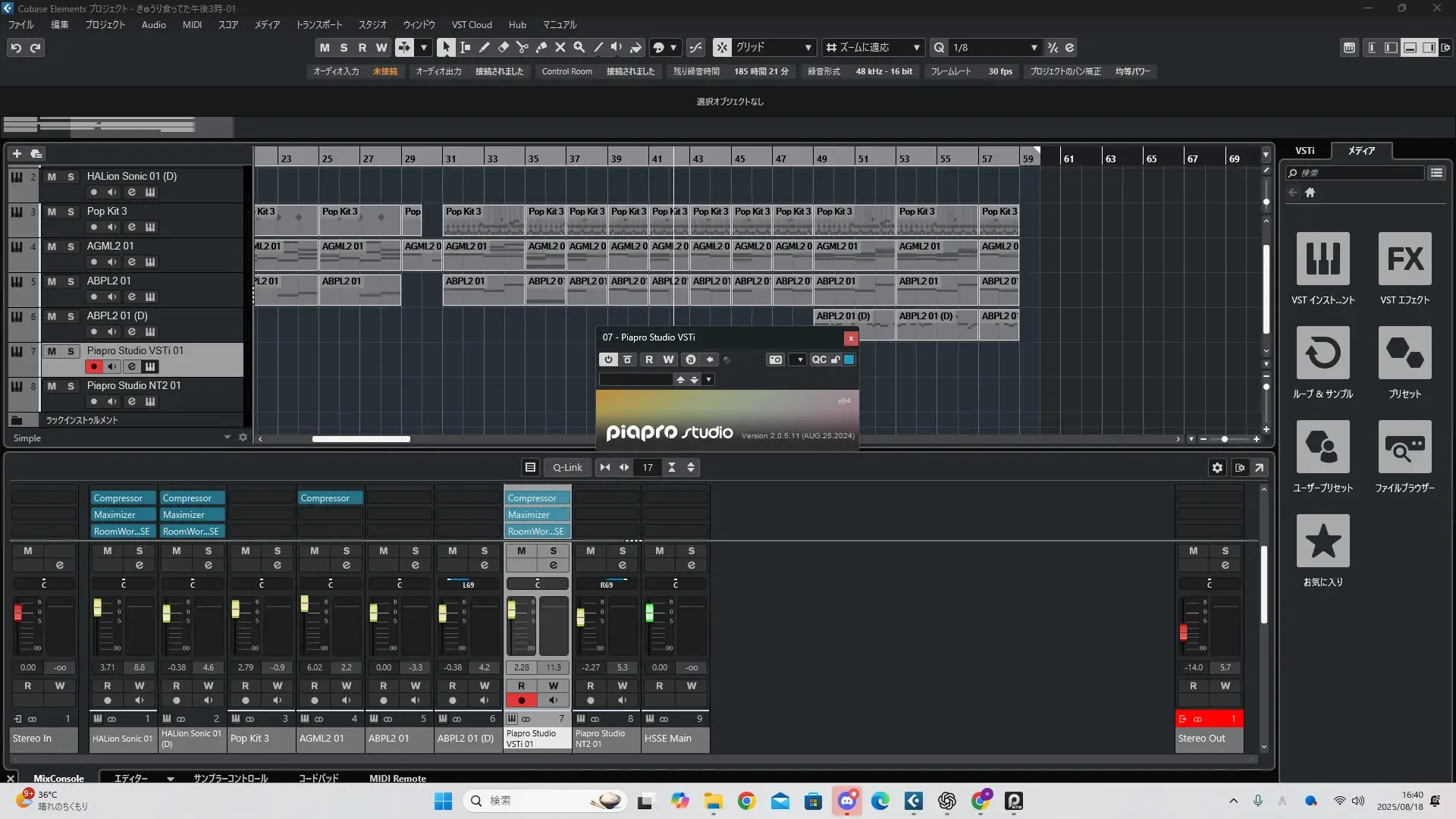
Task: Open VST Effects in Media rack
Action: click(x=1404, y=259)
